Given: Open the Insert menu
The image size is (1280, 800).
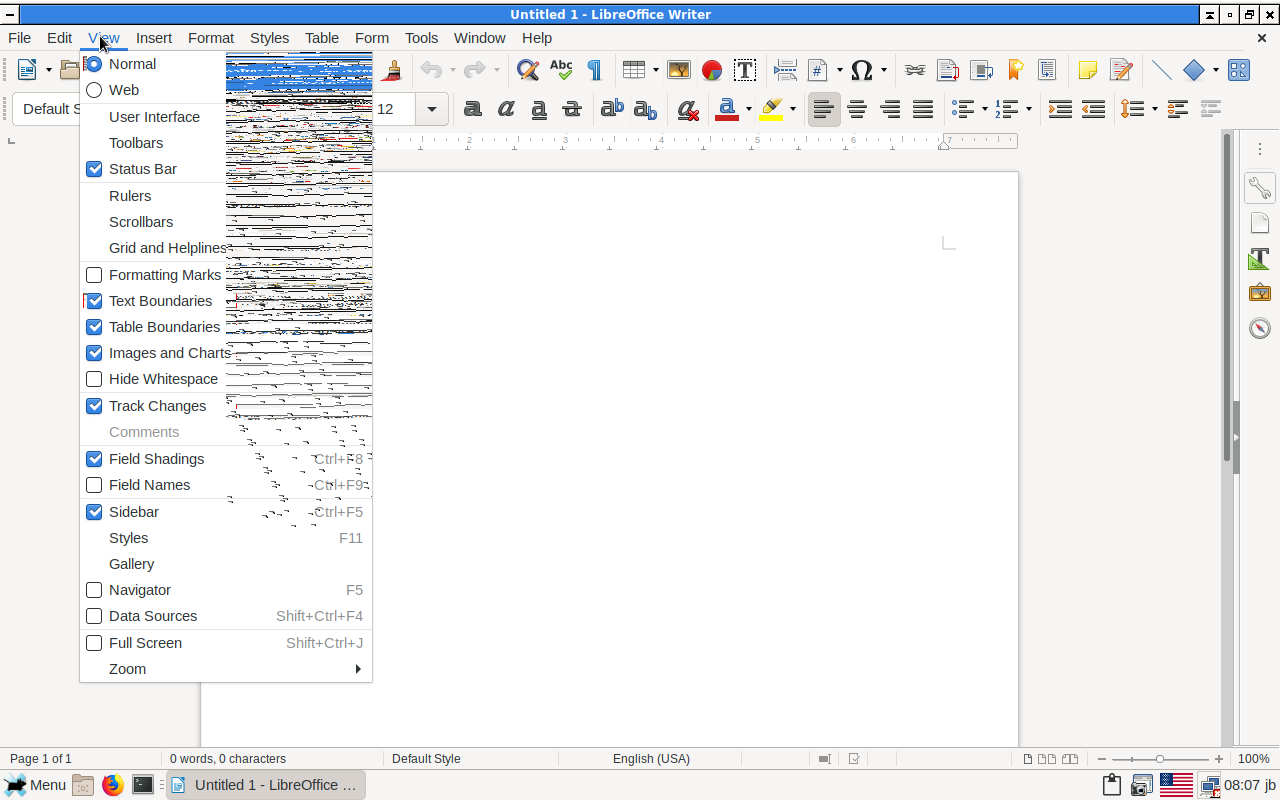Looking at the screenshot, I should (x=154, y=38).
